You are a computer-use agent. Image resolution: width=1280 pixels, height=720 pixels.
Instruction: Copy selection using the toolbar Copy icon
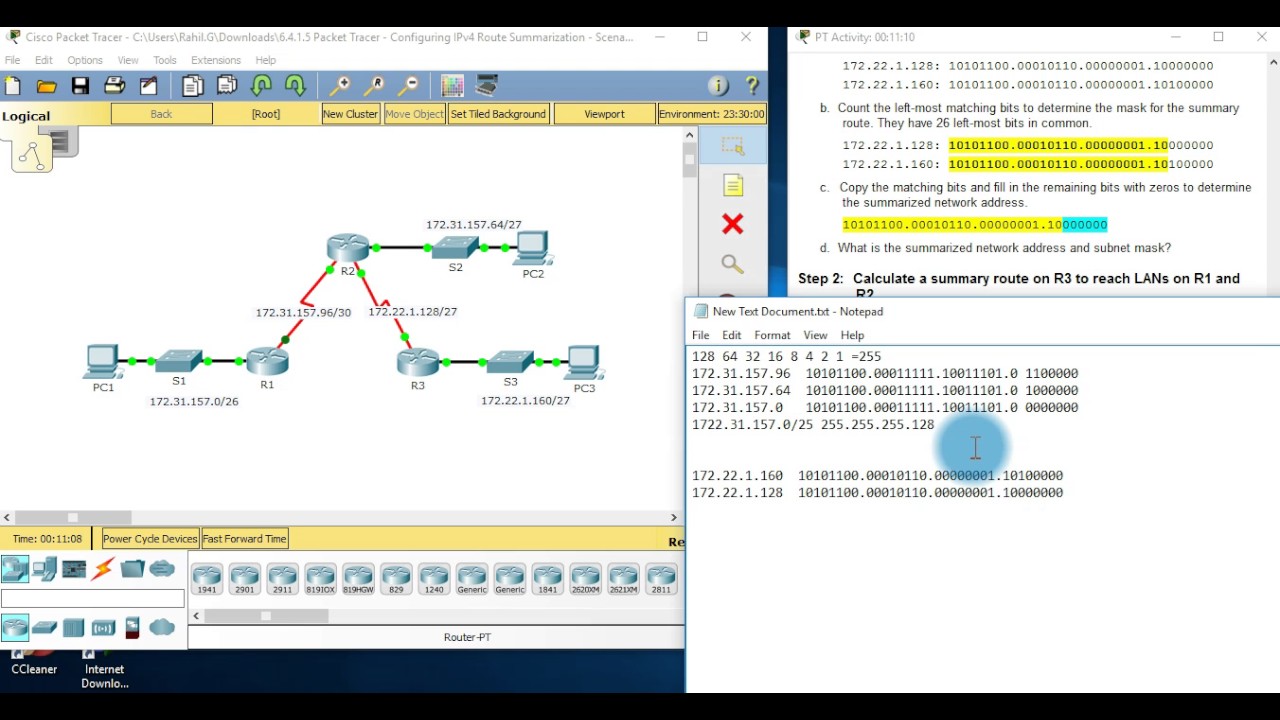pos(192,87)
